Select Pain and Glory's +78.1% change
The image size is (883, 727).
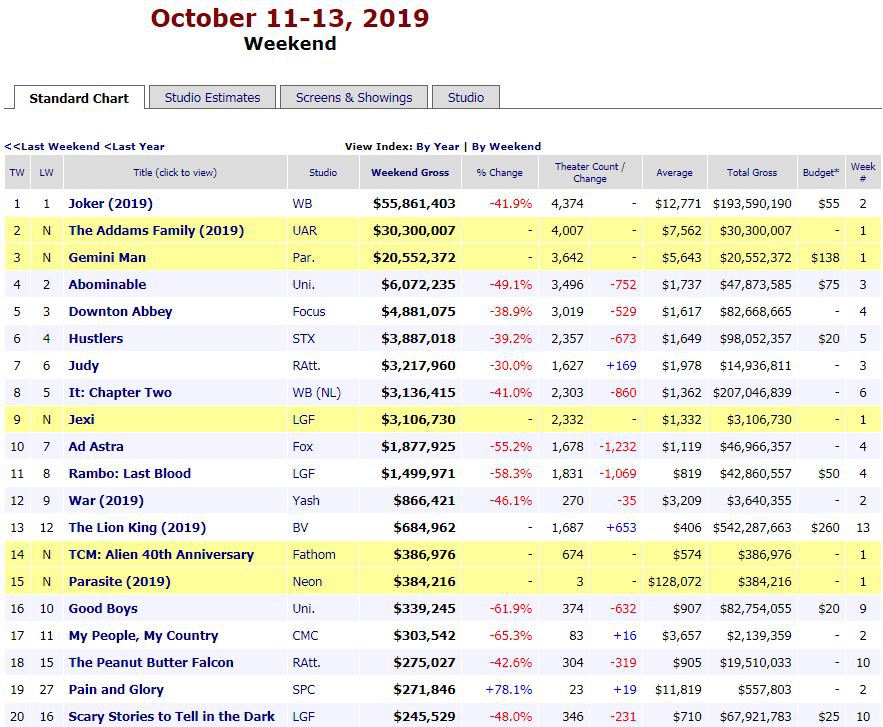(x=509, y=690)
